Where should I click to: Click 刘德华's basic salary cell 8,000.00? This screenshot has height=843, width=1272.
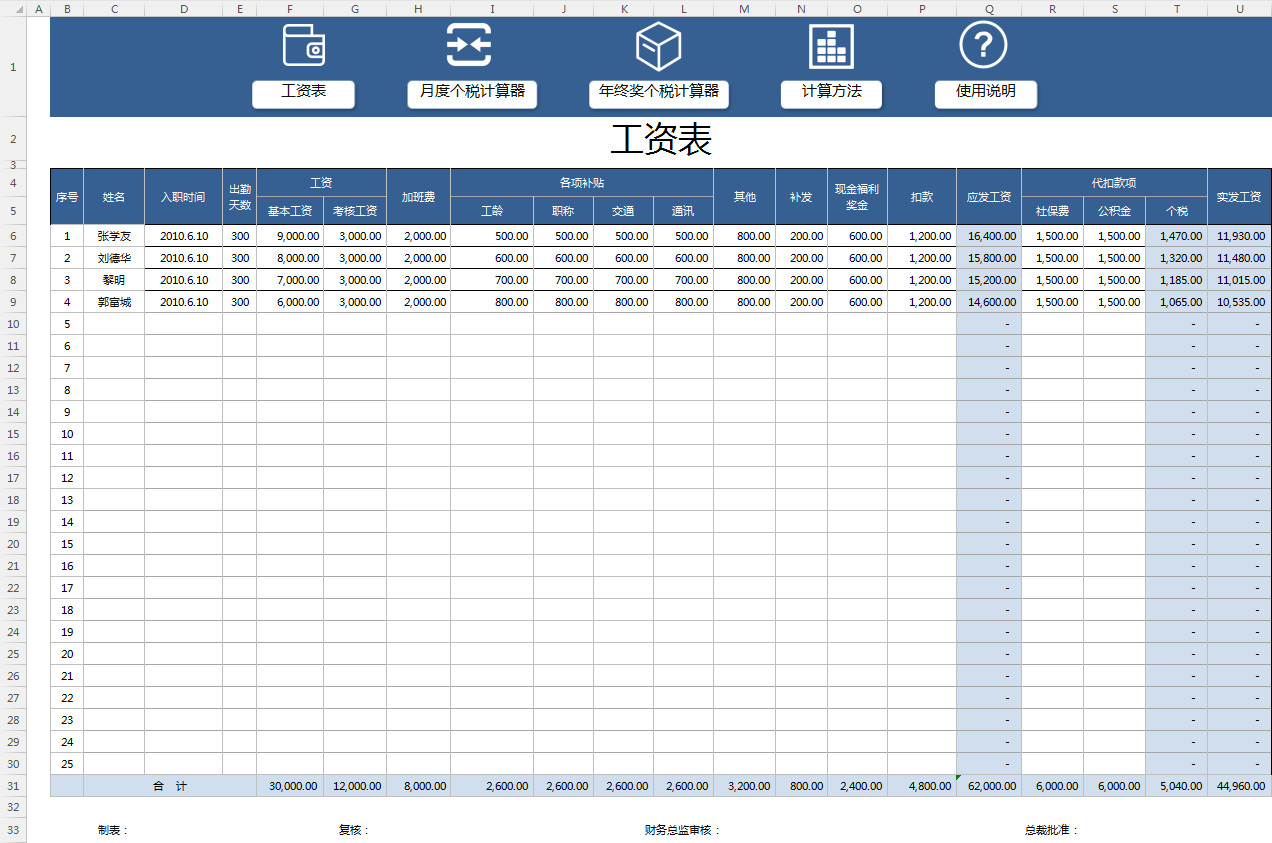coord(290,258)
